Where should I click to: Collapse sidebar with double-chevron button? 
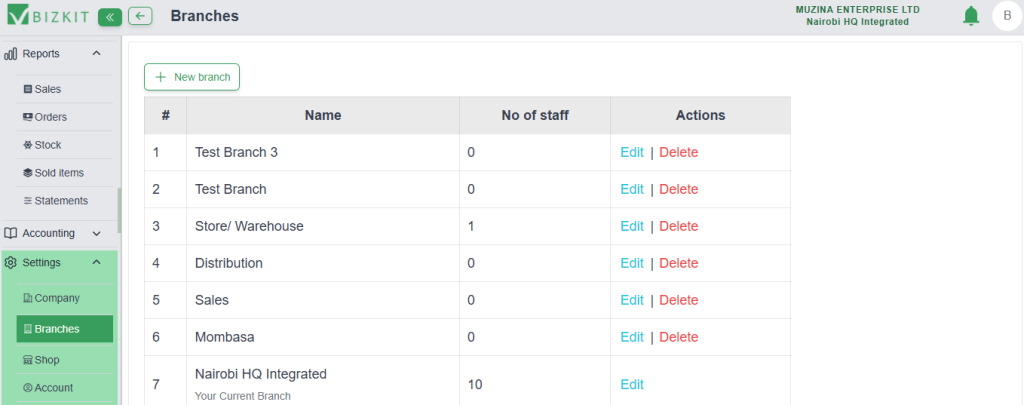(x=110, y=17)
